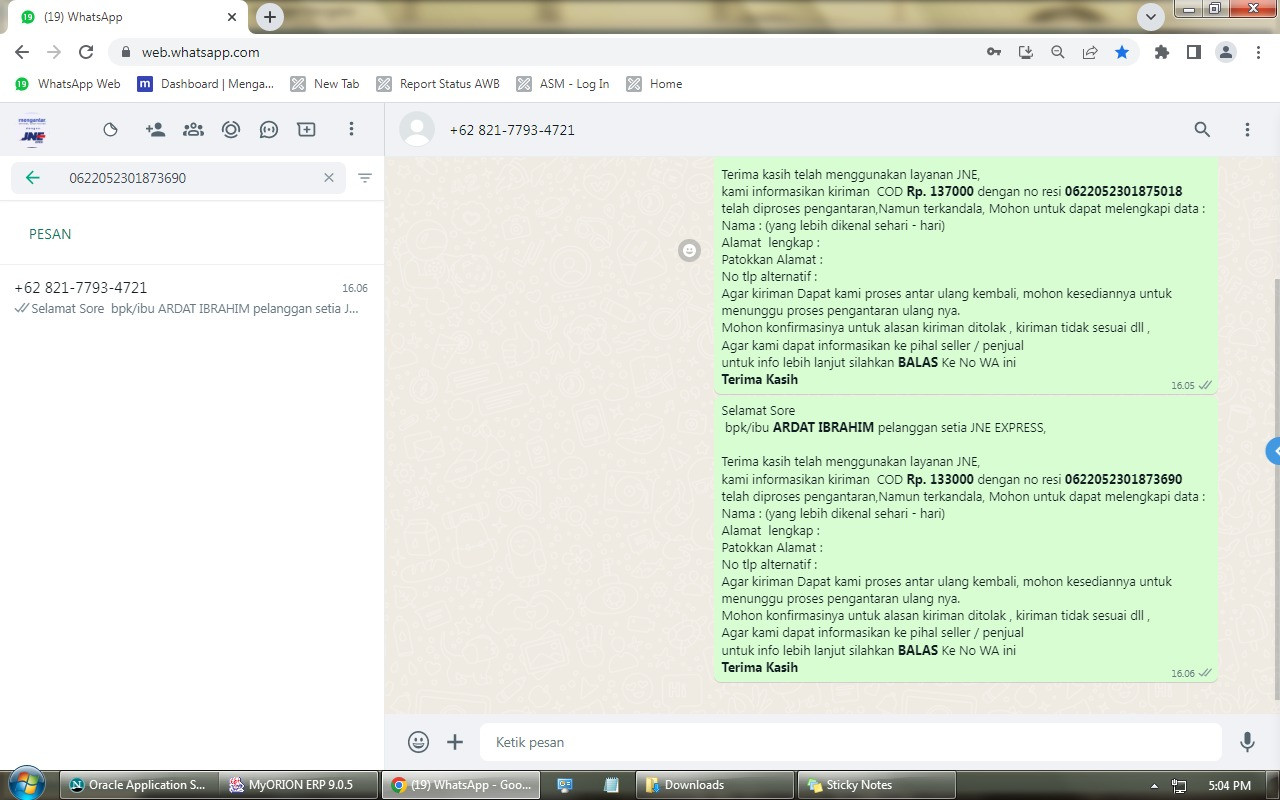Viewport: 1280px width, 800px height.
Task: Click the zoom magnifier icon
Action: [1058, 52]
